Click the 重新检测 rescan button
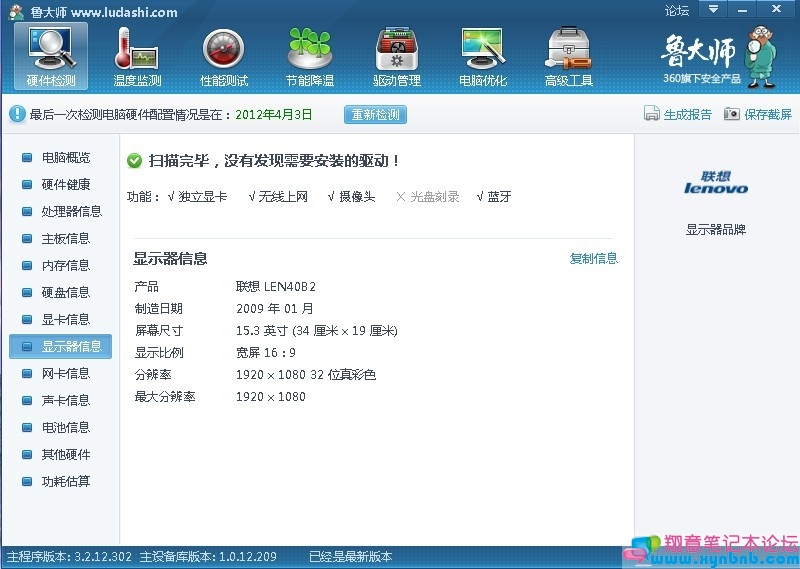 pyautogui.click(x=376, y=114)
